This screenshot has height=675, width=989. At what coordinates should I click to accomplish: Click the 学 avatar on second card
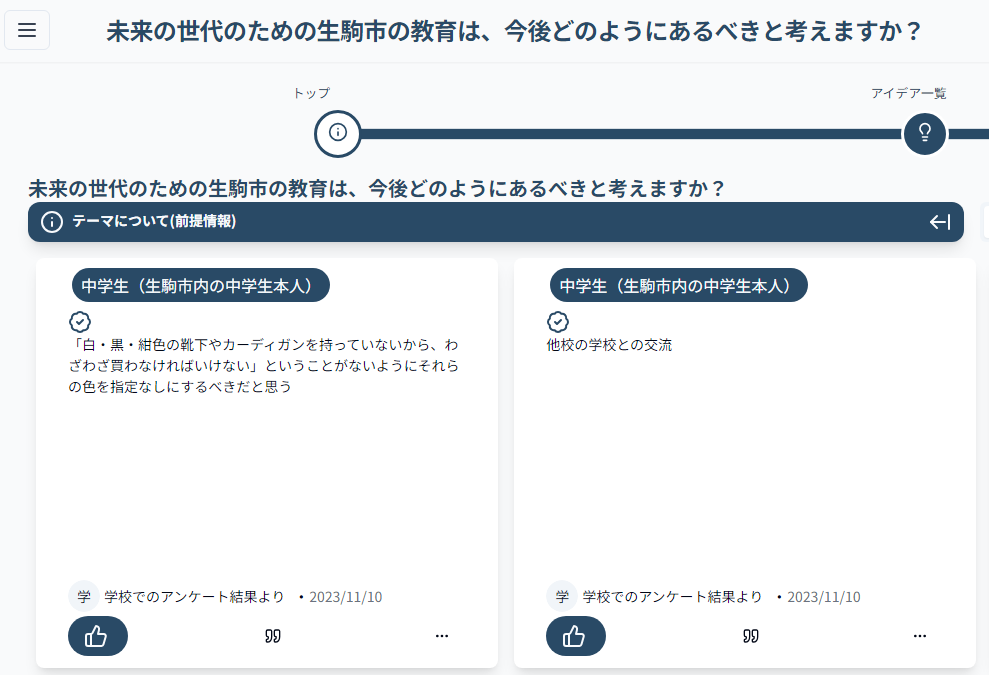pos(562,596)
